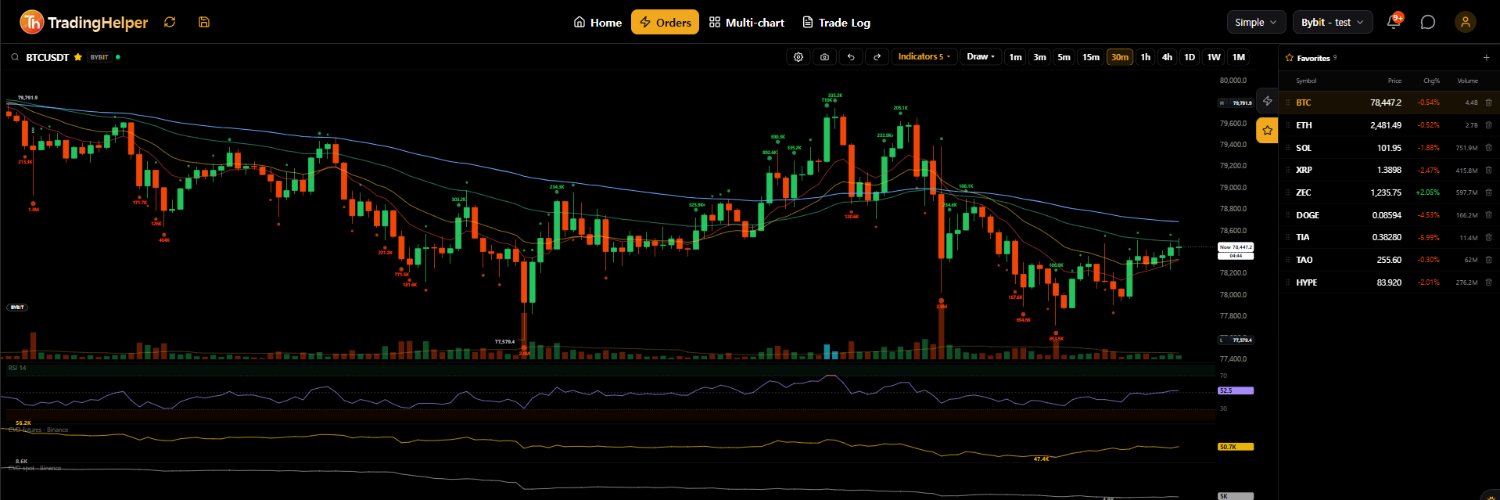Switch to the Orders tab
Image resolution: width=1500 pixels, height=500 pixels.
pyautogui.click(x=665, y=22)
